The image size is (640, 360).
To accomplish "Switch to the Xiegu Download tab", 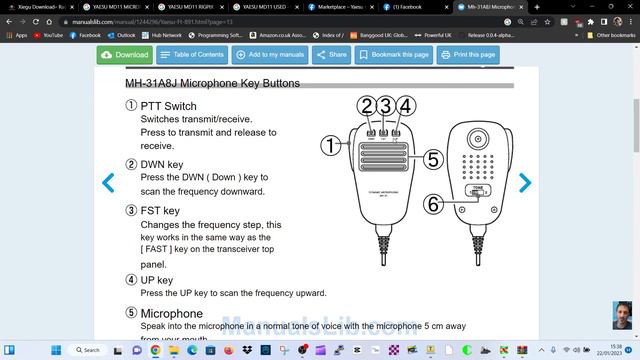I will (40, 7).
